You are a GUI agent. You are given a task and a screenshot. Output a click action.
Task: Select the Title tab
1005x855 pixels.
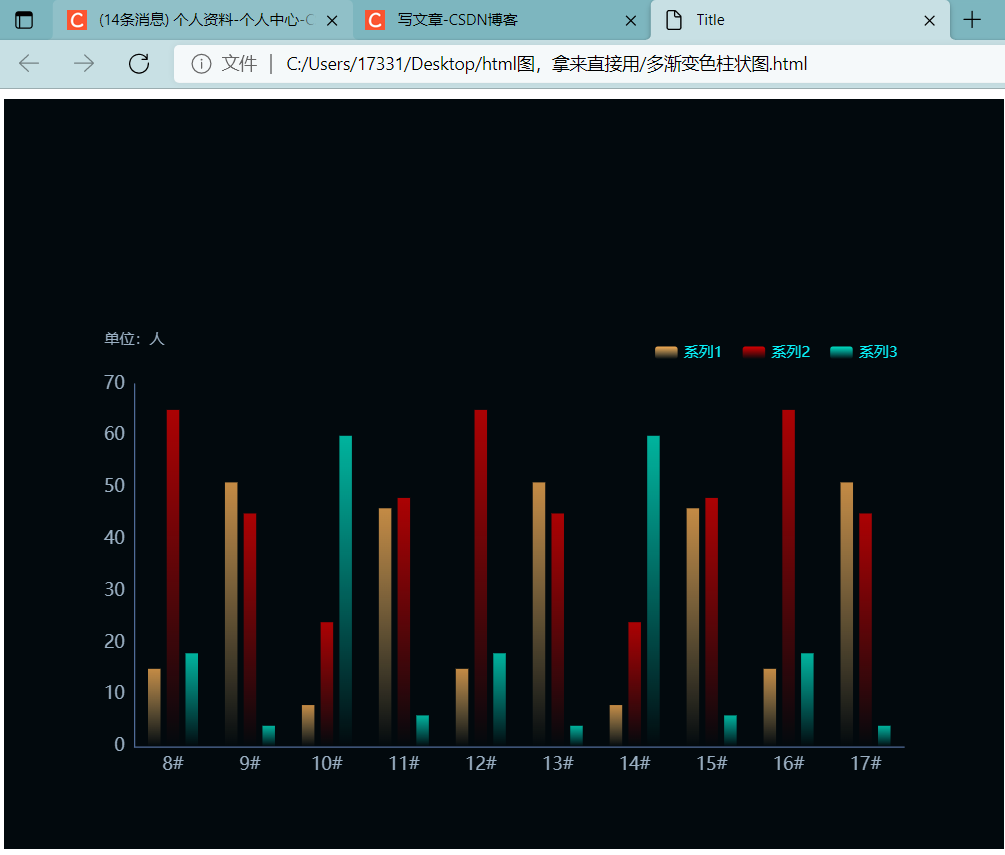(x=801, y=21)
